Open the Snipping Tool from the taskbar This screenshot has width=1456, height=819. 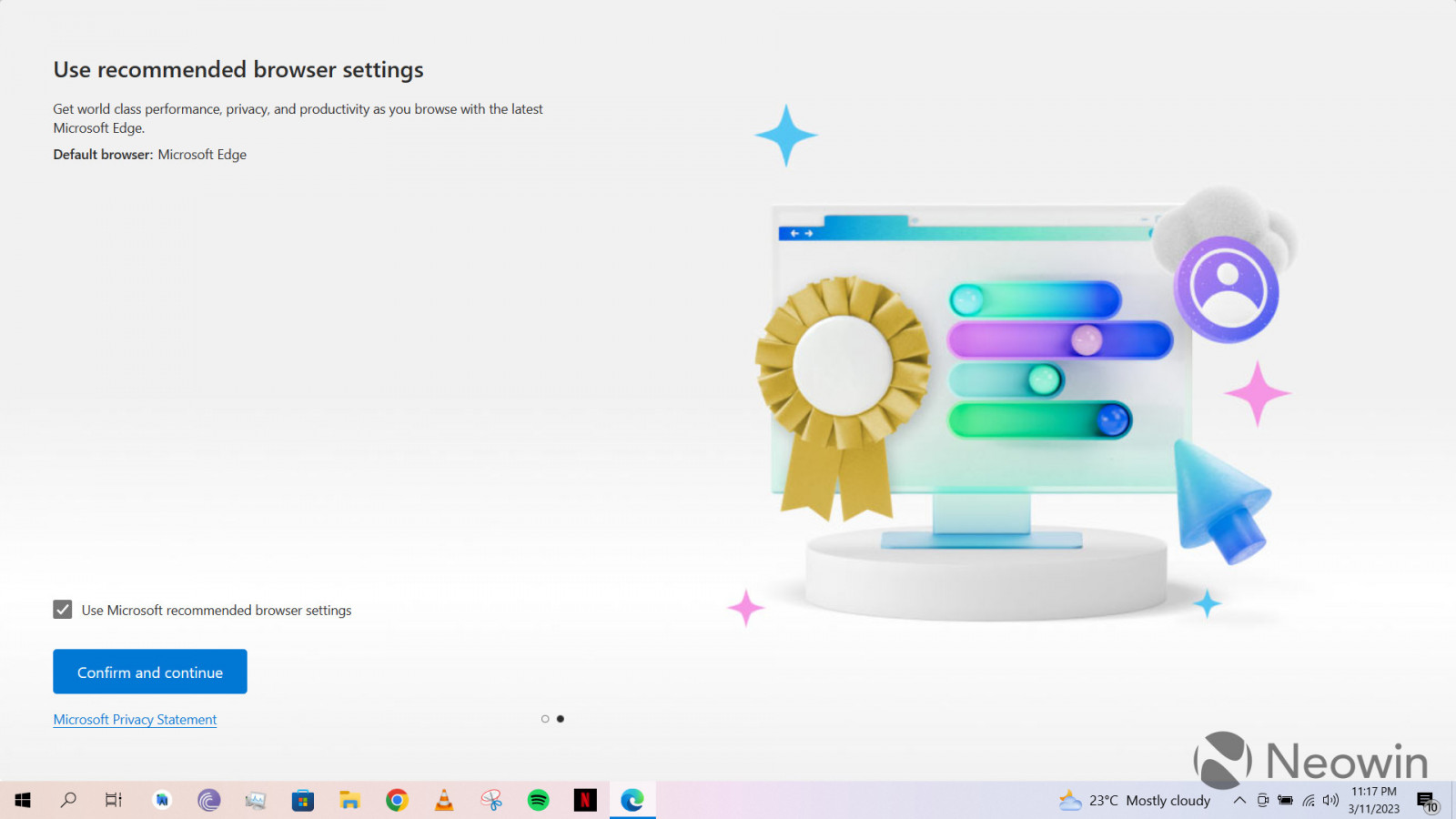[491, 800]
